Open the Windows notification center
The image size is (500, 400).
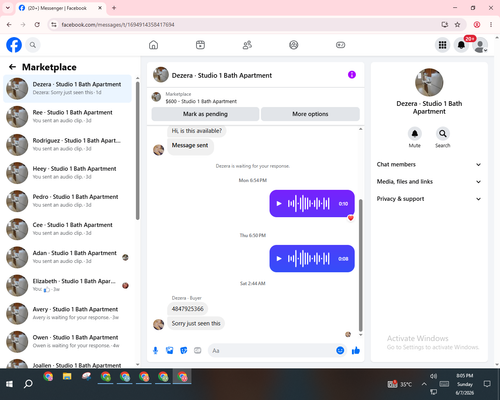point(487,384)
